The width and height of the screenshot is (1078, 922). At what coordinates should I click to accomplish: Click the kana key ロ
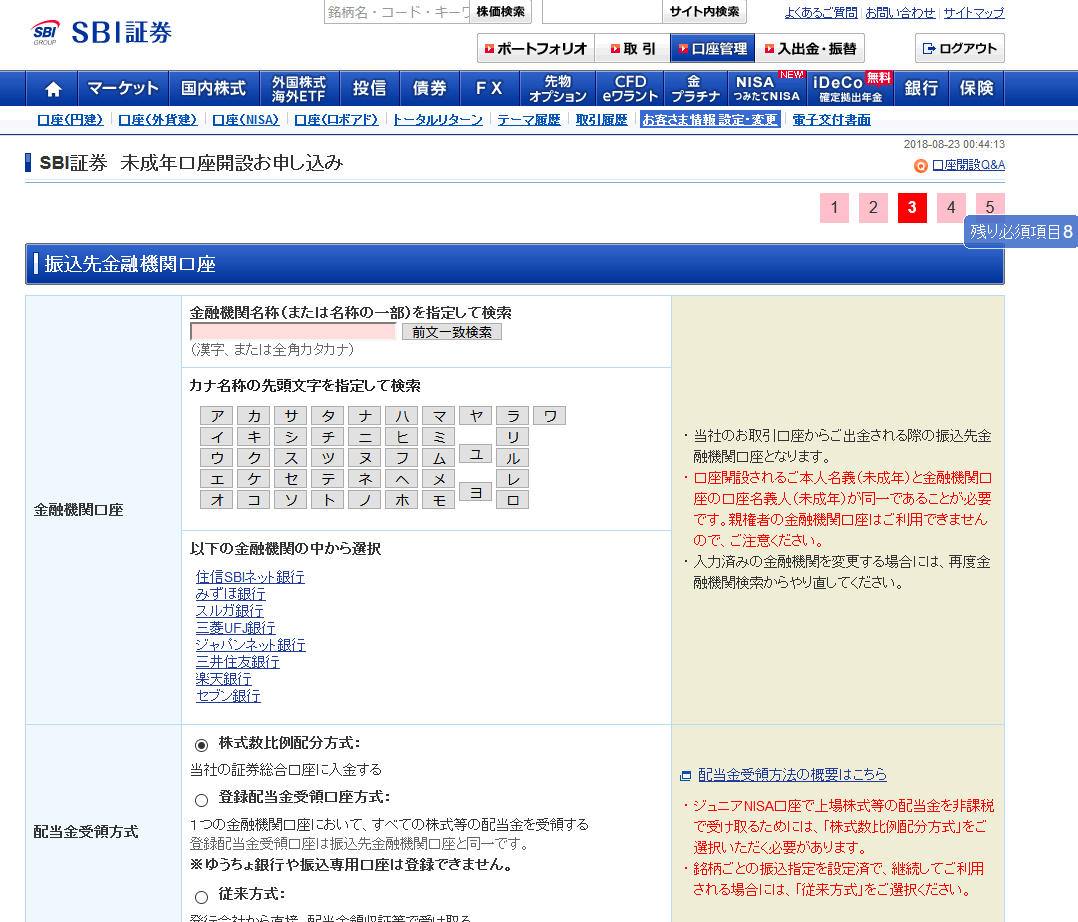pos(513,500)
